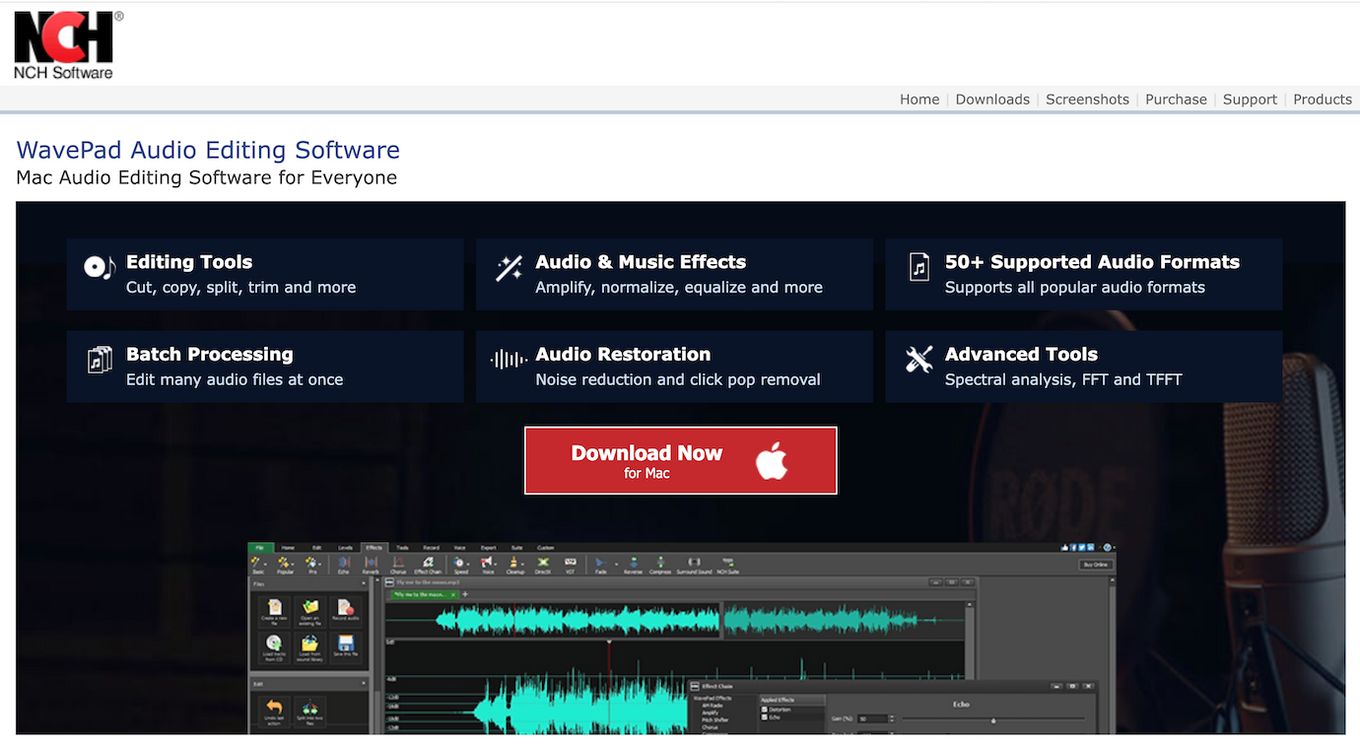Click the Record audio icon
Screen dimensions: 1360x744
[346, 609]
